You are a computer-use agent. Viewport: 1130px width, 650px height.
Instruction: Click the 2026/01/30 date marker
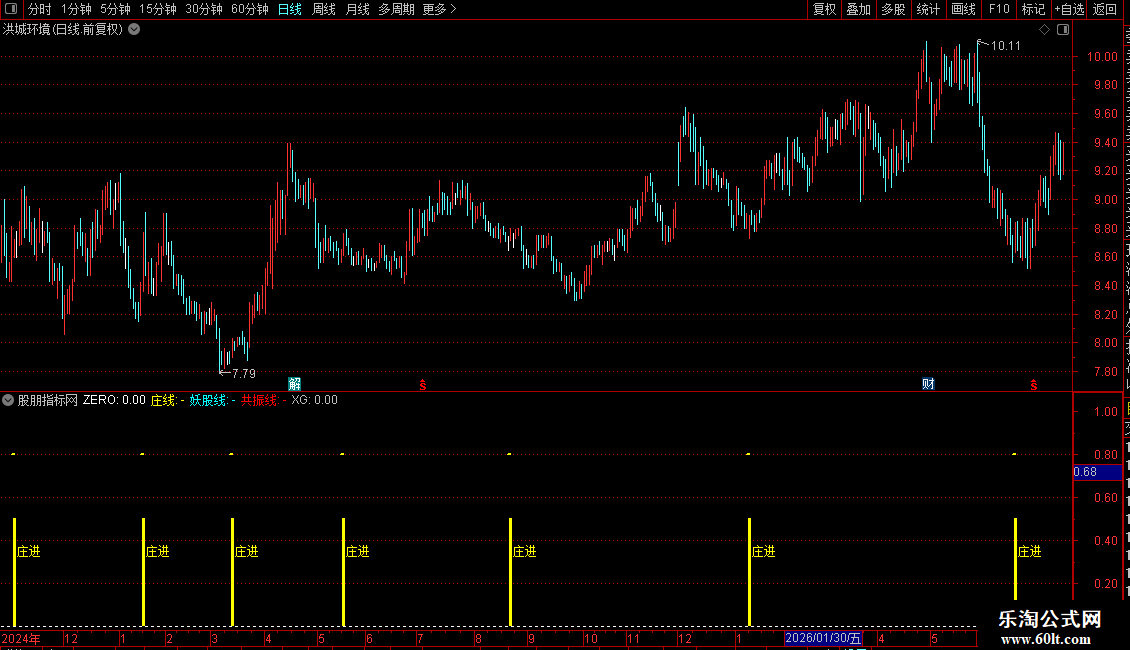[x=823, y=638]
